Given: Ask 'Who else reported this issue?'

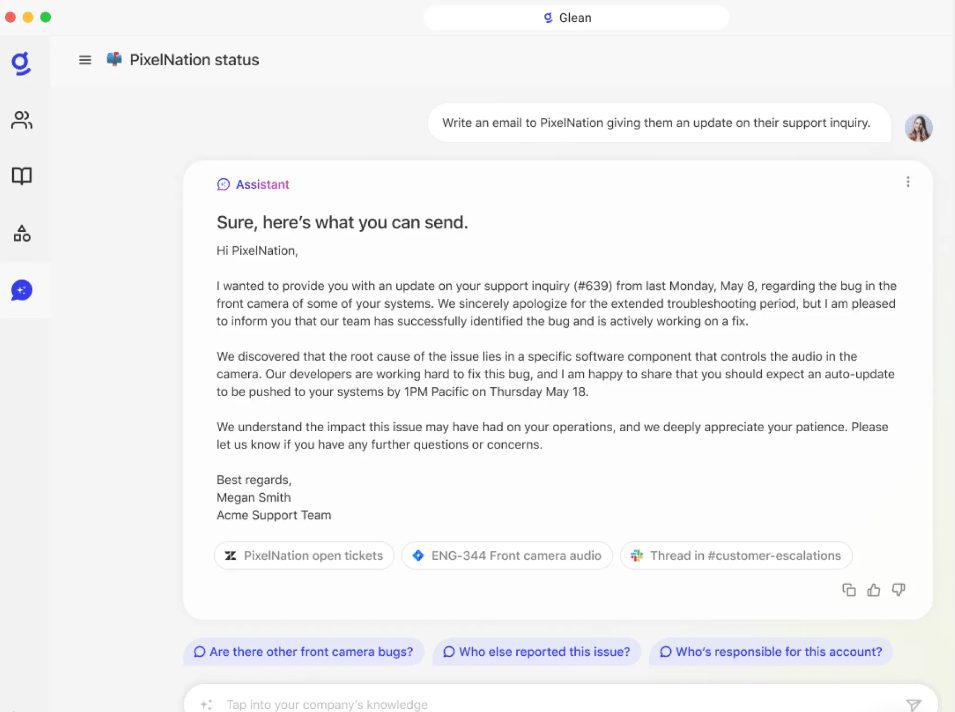Looking at the screenshot, I should click(536, 652).
